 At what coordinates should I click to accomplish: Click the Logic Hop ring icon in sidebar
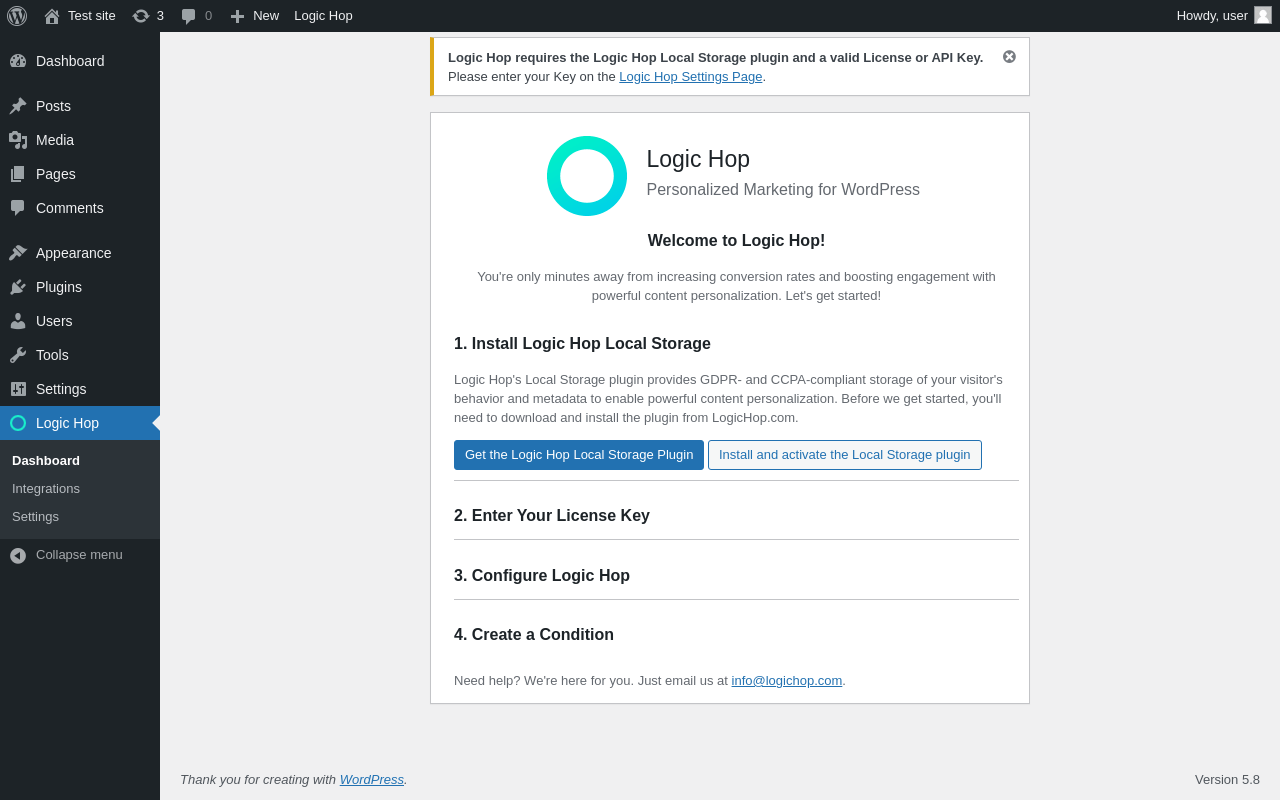click(x=18, y=423)
